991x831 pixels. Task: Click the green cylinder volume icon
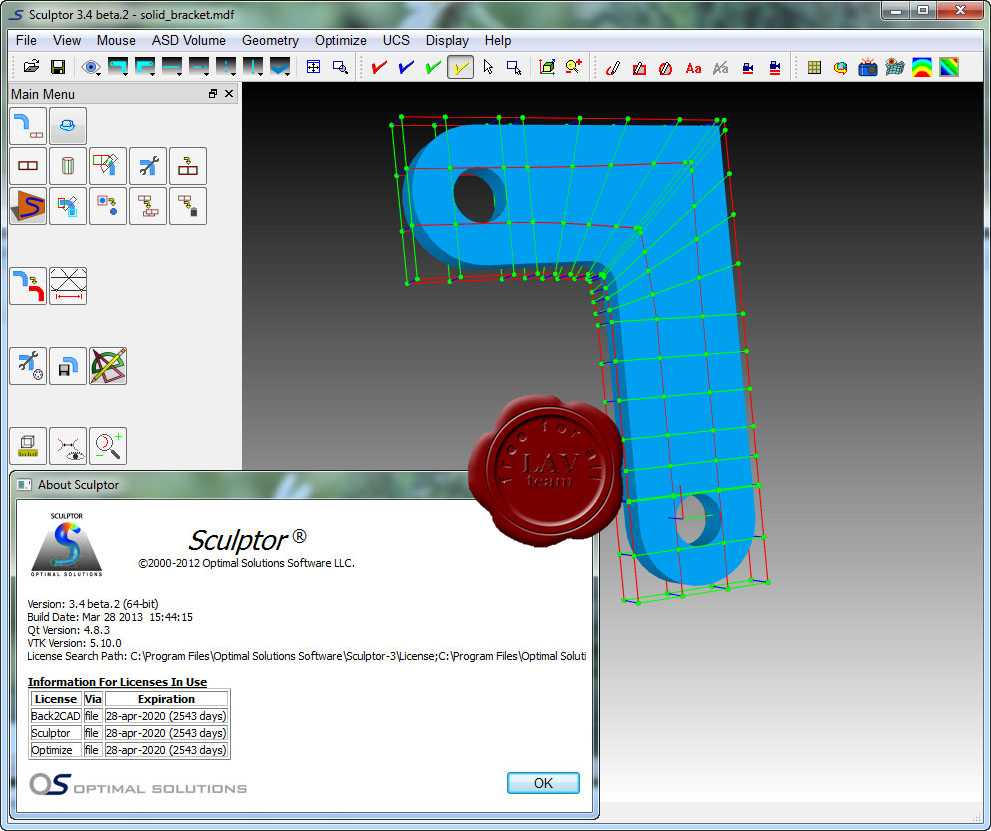tap(68, 166)
